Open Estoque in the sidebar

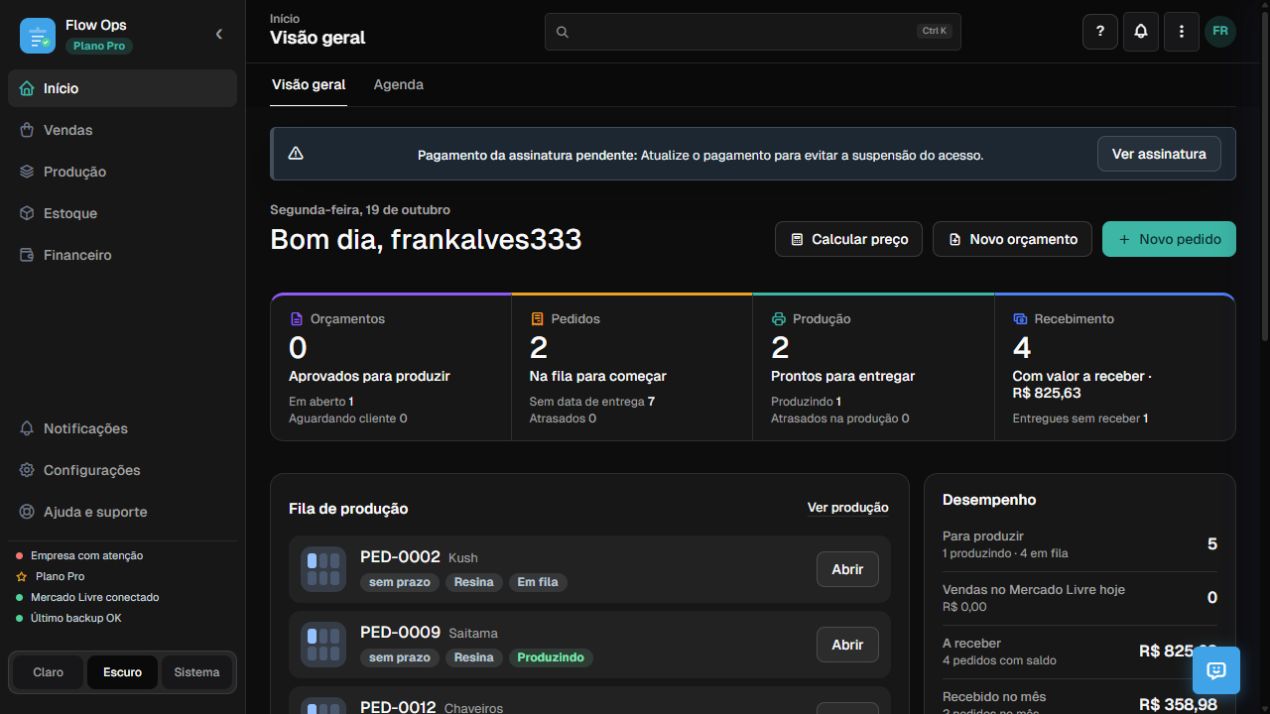123,214
